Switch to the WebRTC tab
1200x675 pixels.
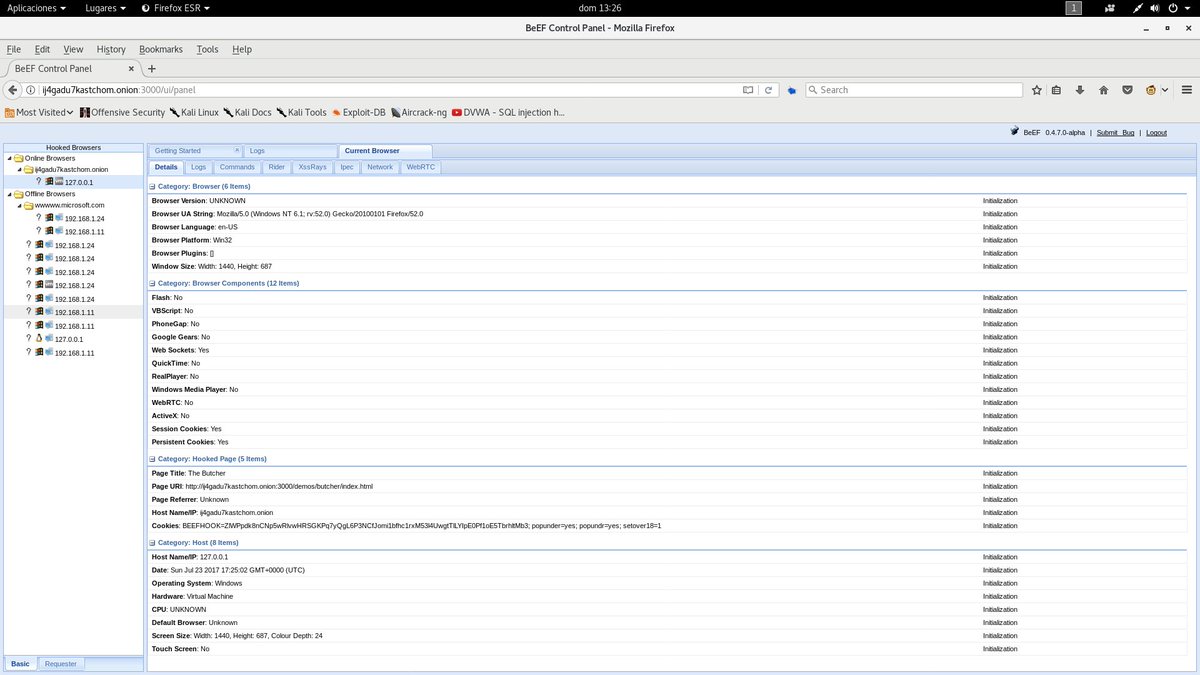[x=420, y=167]
